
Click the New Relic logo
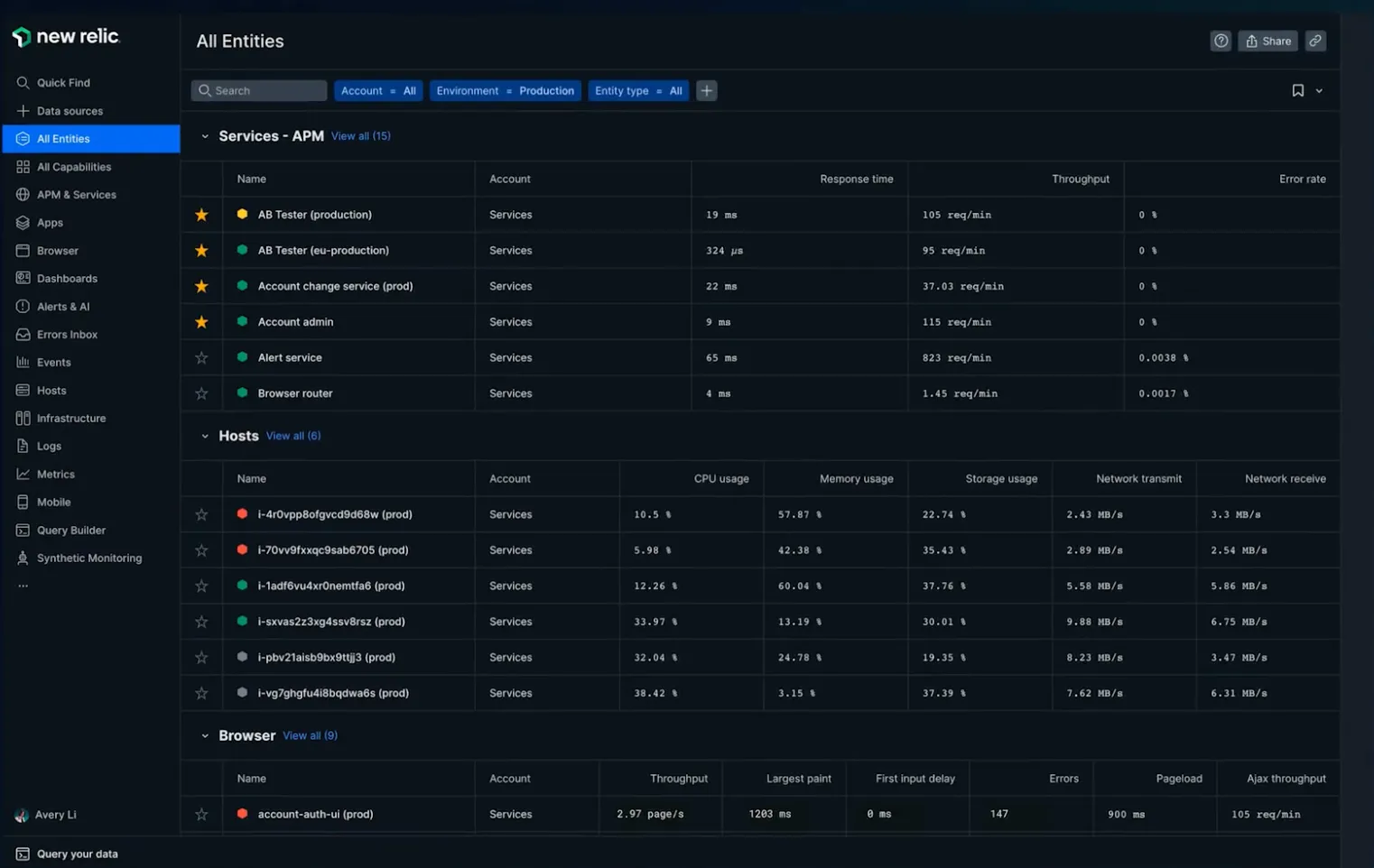66,36
